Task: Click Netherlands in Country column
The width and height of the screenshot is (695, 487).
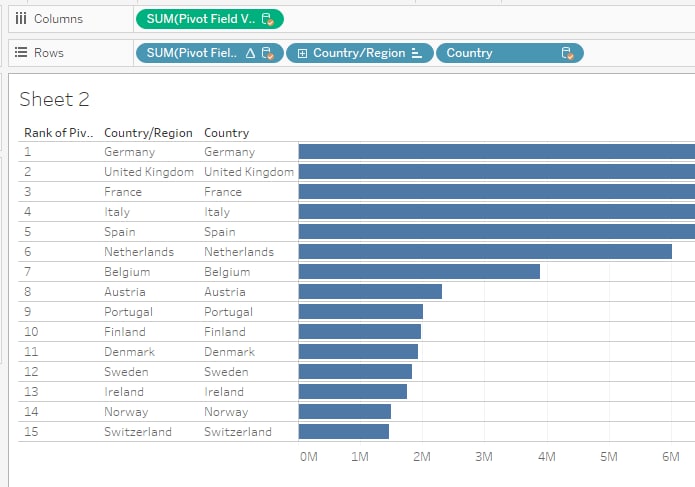Action: (x=239, y=252)
